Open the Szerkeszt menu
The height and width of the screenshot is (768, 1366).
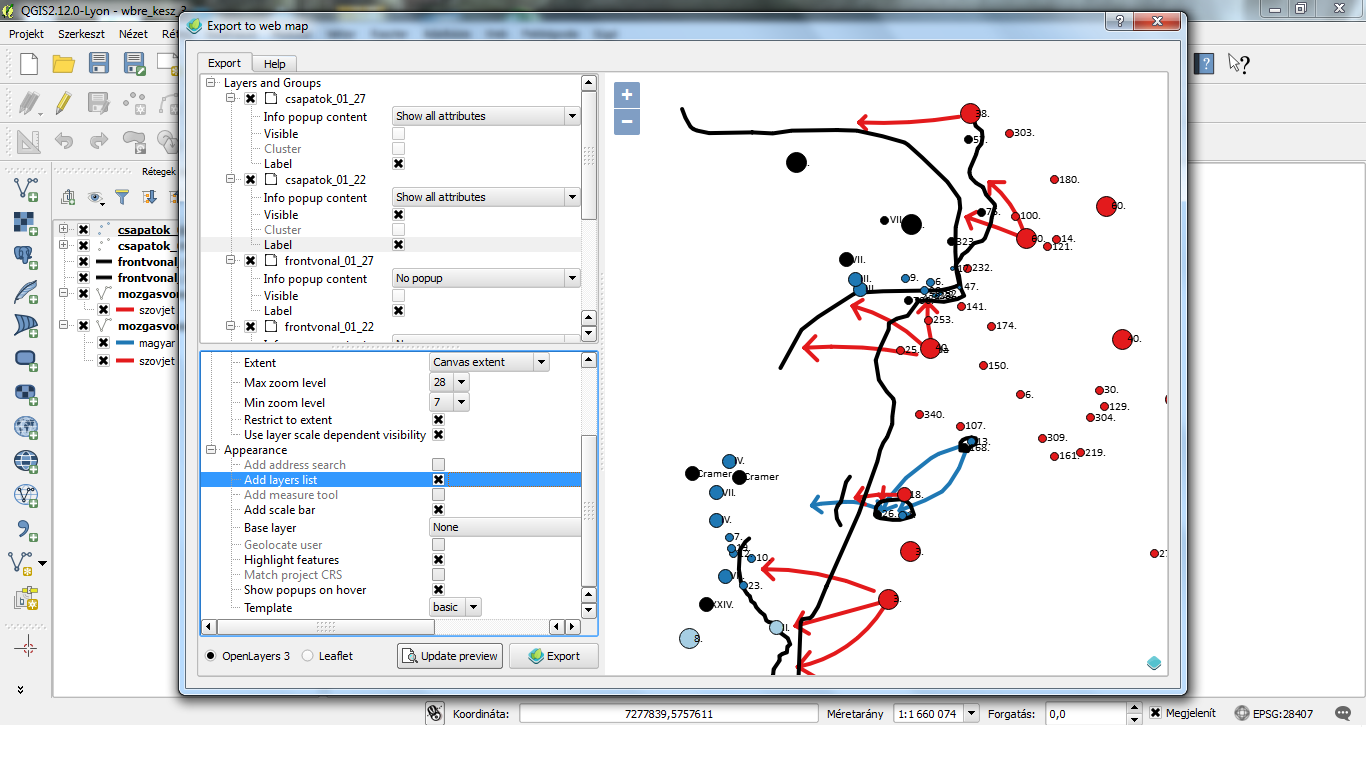click(81, 33)
